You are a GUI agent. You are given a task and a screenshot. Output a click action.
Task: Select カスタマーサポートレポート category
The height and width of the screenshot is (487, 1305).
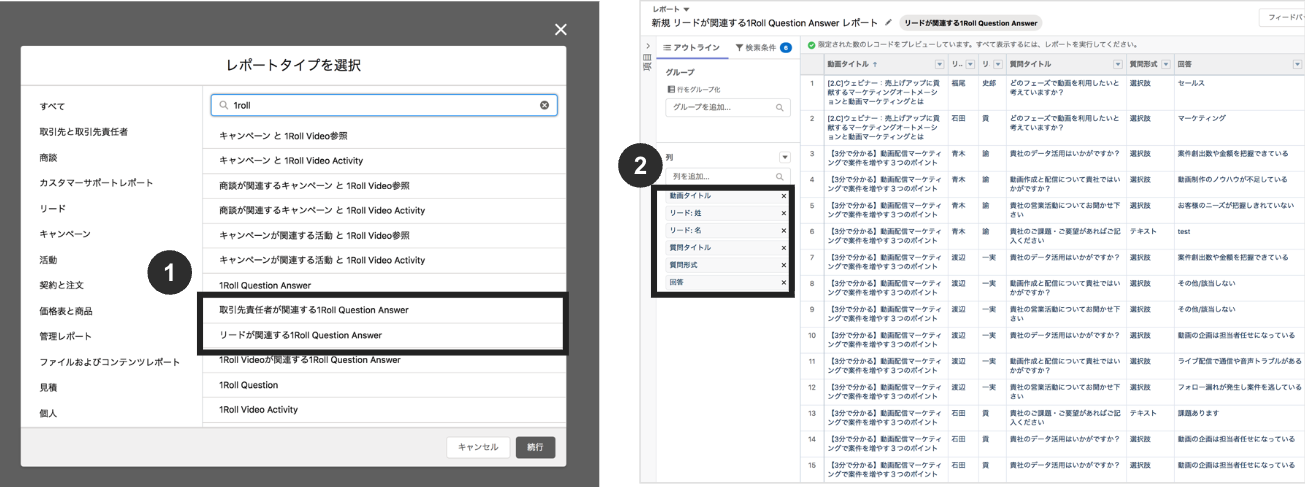click(97, 183)
